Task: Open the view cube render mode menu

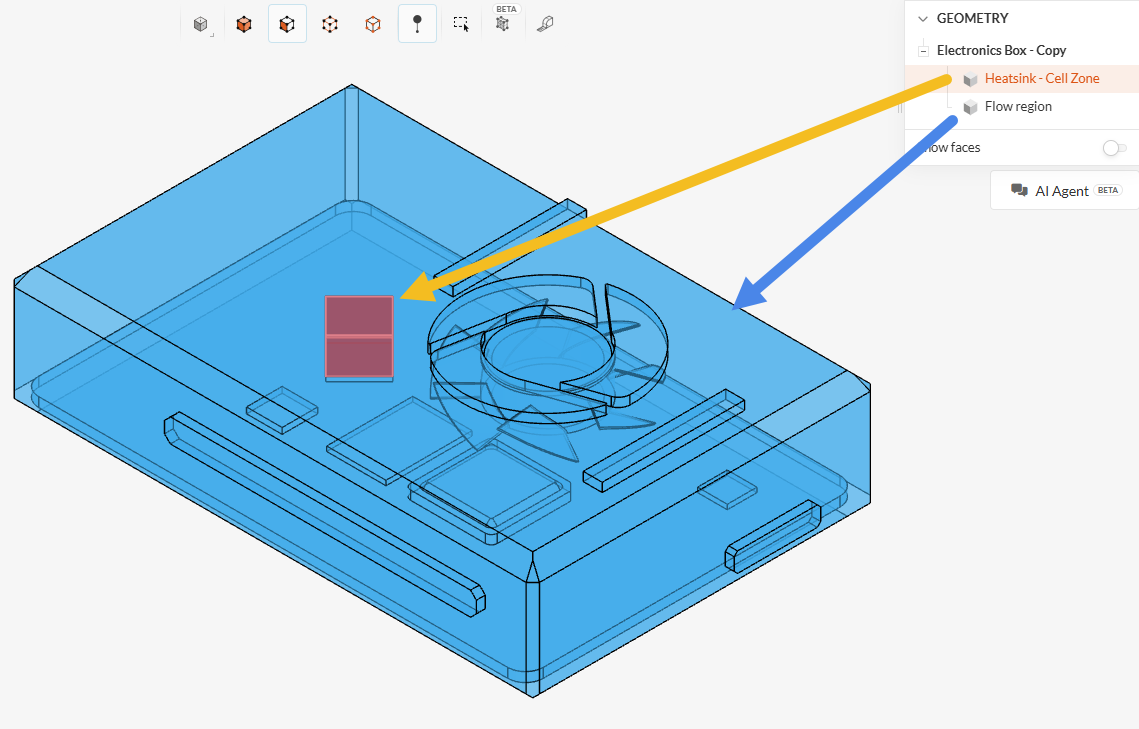Action: [x=201, y=24]
